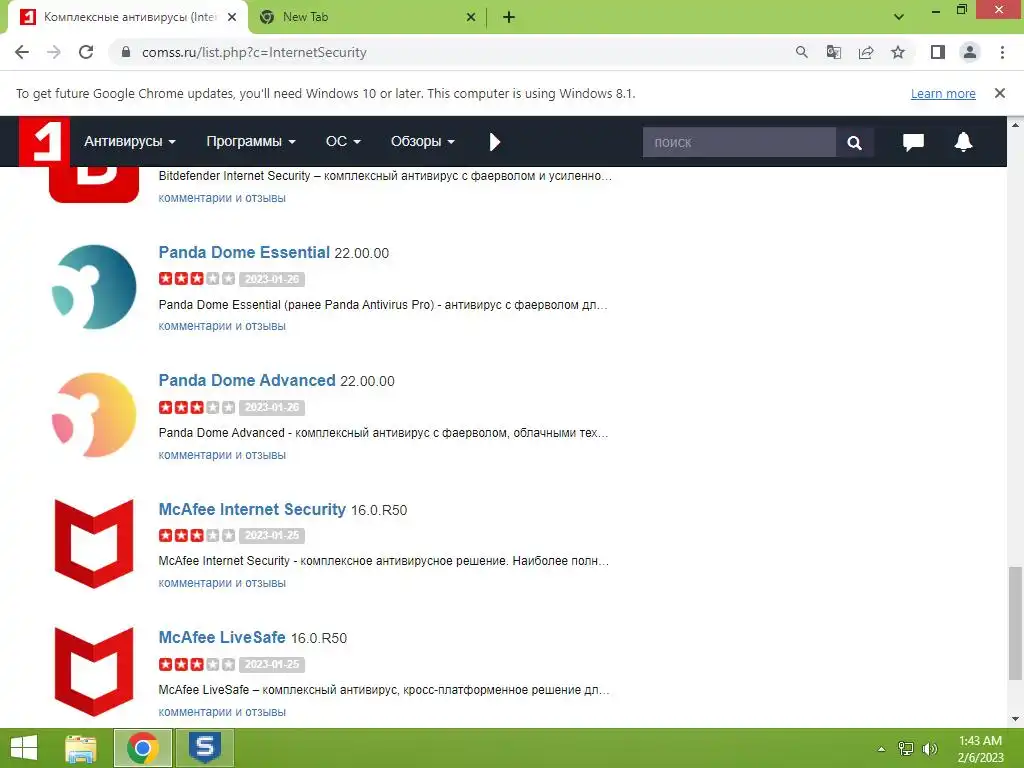Open the site search magnifier button
The width and height of the screenshot is (1024, 768).
point(854,142)
